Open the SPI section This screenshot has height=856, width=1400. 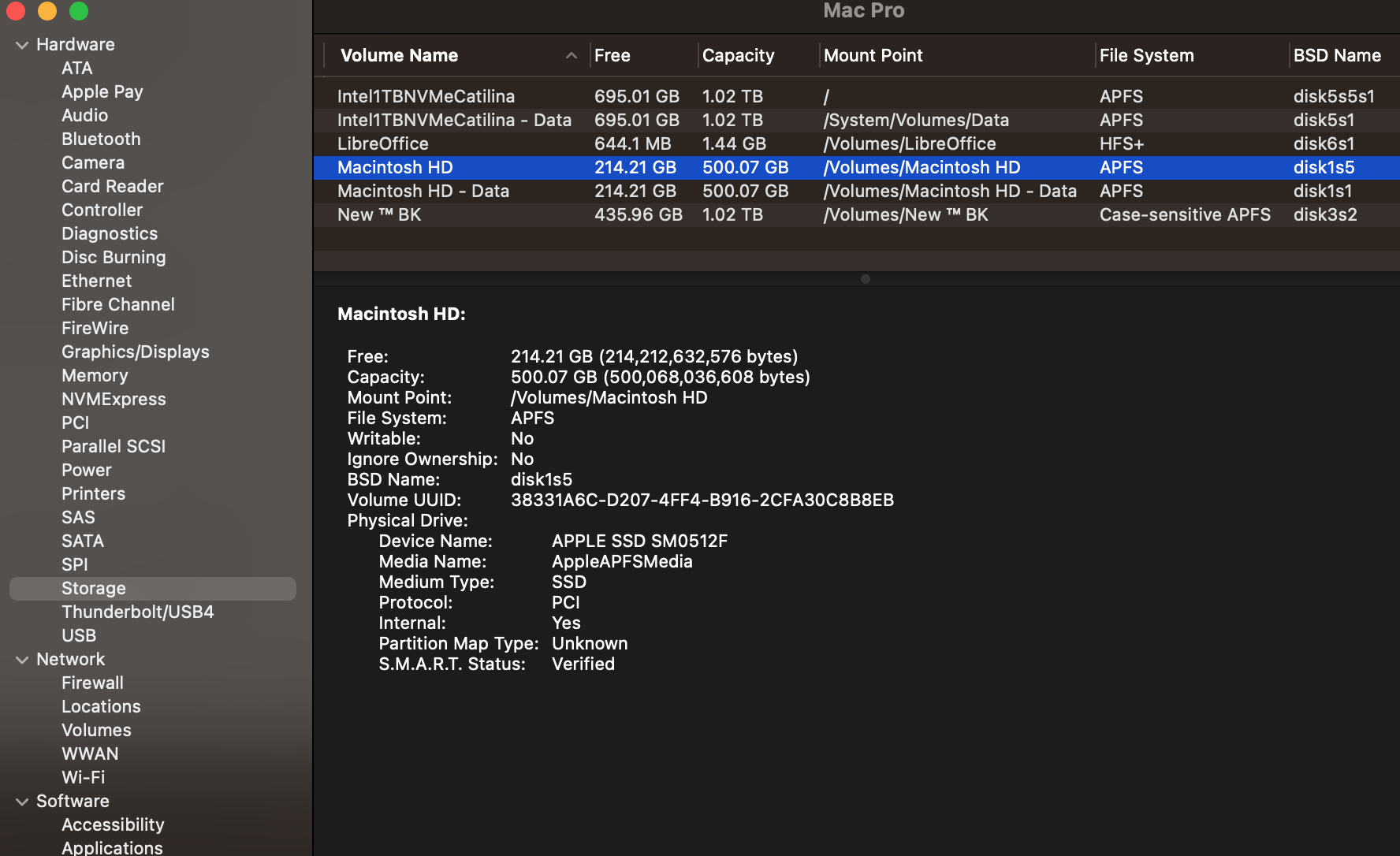click(75, 565)
